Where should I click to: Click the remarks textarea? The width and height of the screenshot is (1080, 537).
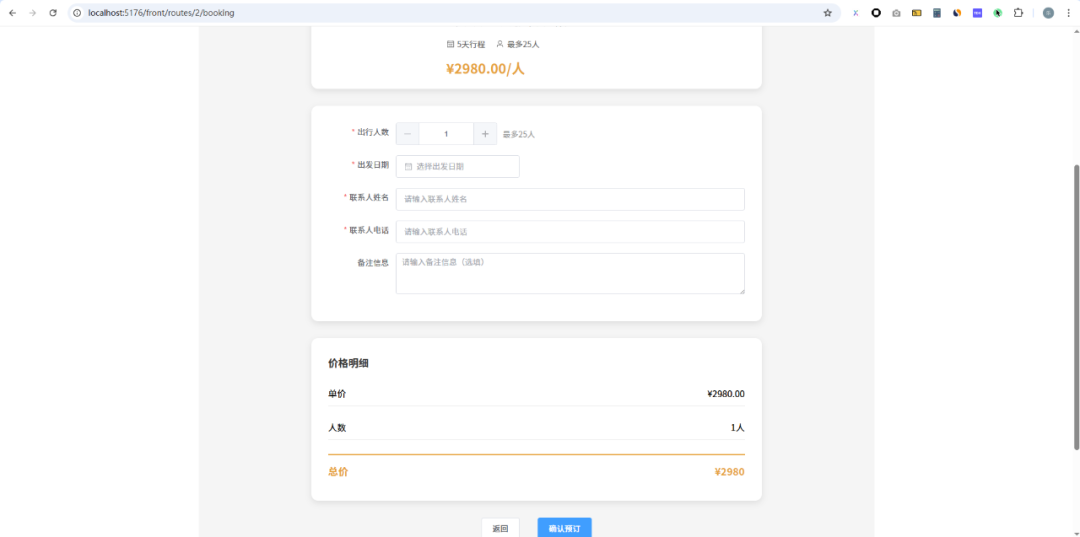click(570, 273)
